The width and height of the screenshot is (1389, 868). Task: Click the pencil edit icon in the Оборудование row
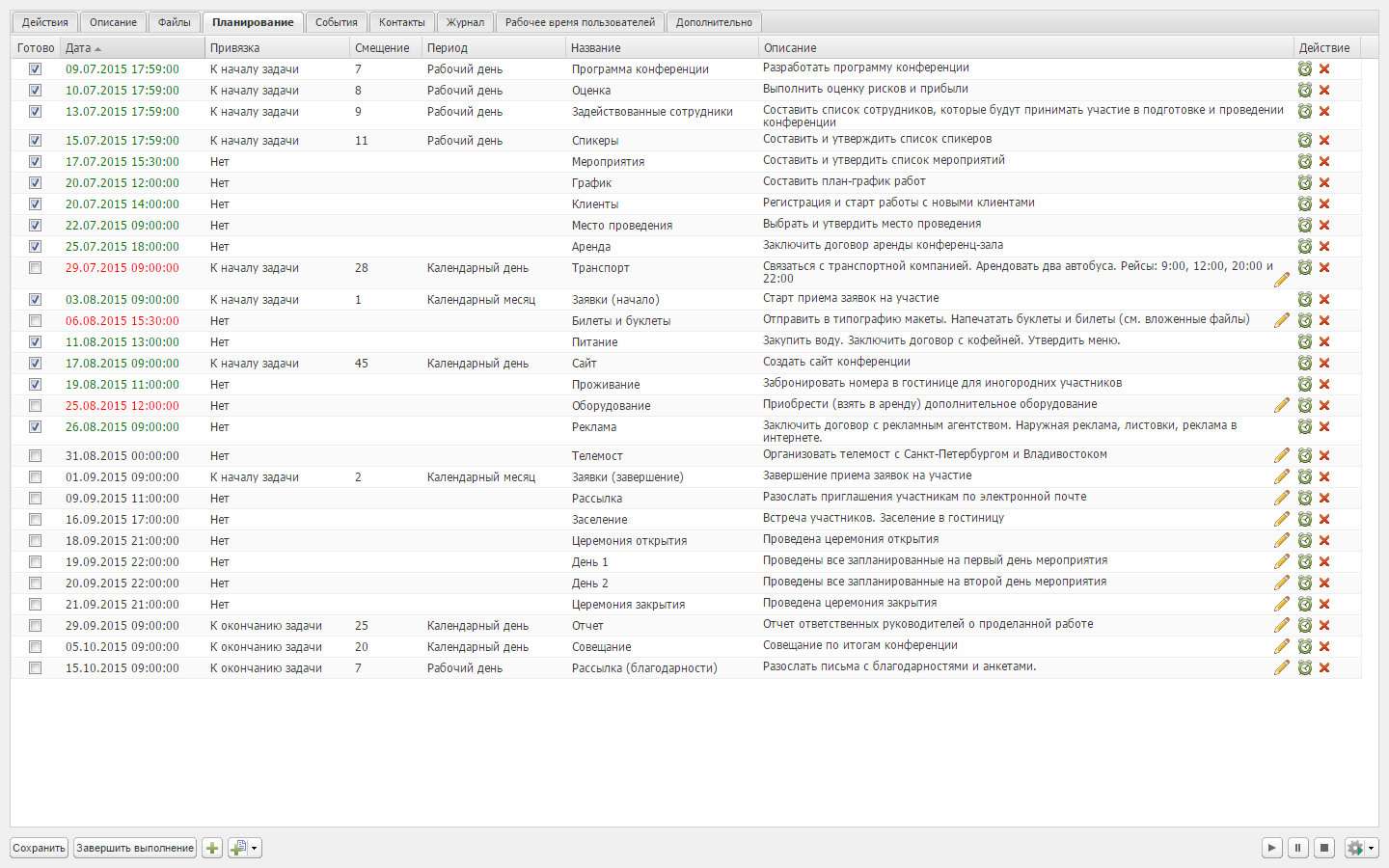pyautogui.click(x=1282, y=405)
